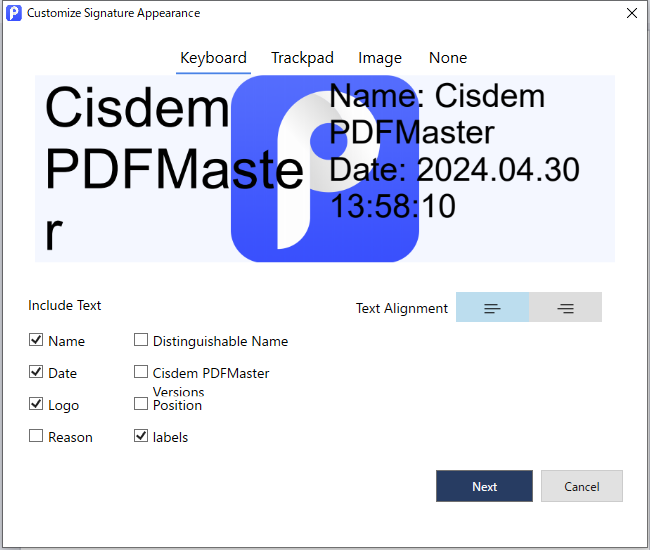Close the Customize Signature Appearance window
The height and width of the screenshot is (550, 650).
coord(632,13)
